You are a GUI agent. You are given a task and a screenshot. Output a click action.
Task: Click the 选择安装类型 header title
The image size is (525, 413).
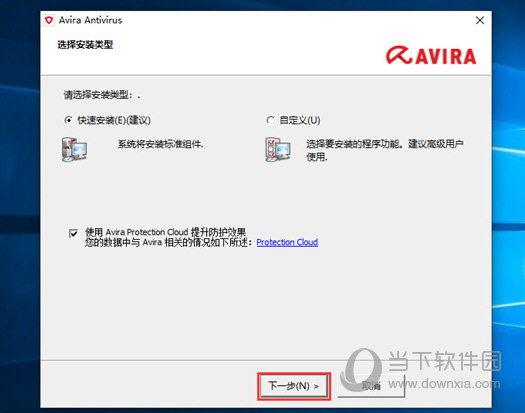(85, 45)
